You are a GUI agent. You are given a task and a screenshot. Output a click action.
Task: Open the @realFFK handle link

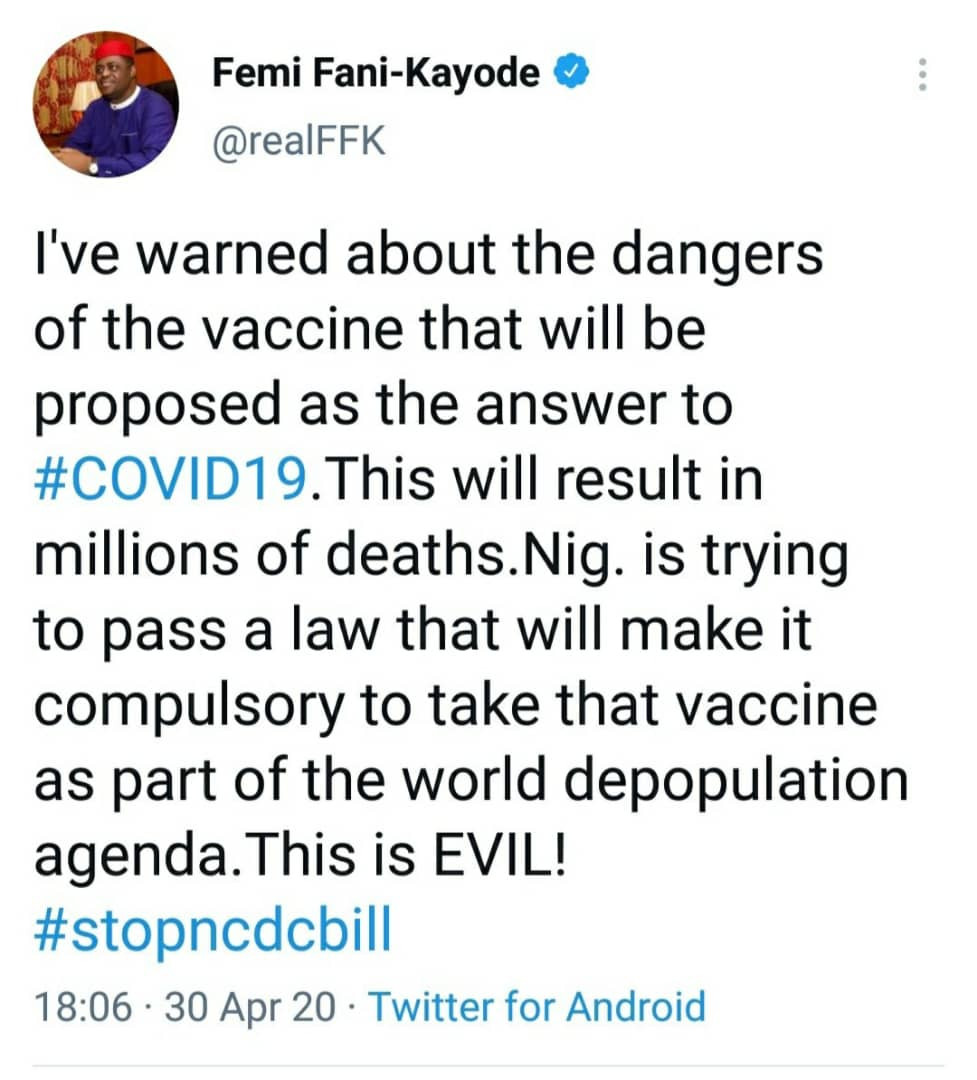pos(296,142)
